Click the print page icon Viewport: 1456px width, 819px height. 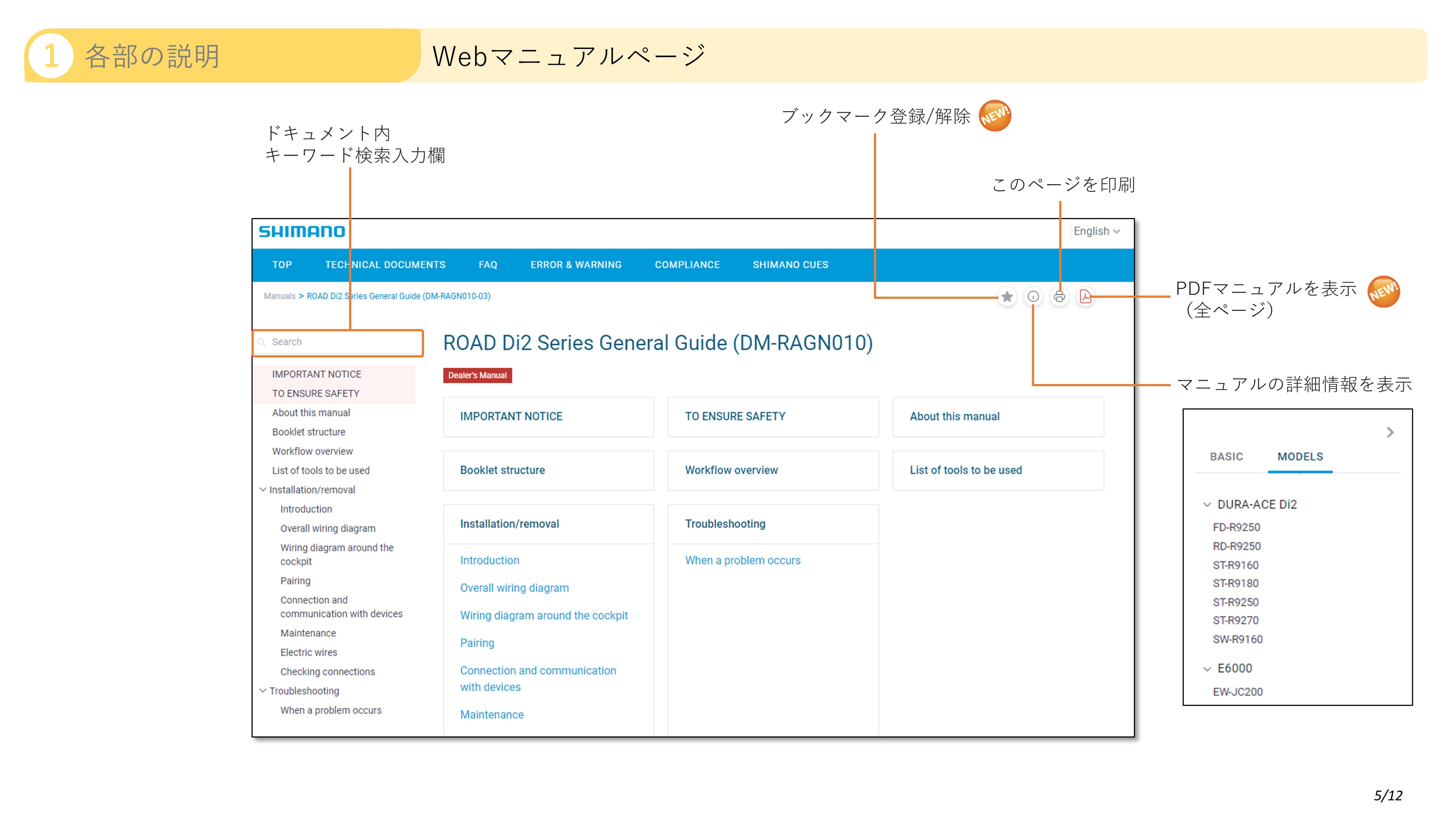pos(1059,296)
